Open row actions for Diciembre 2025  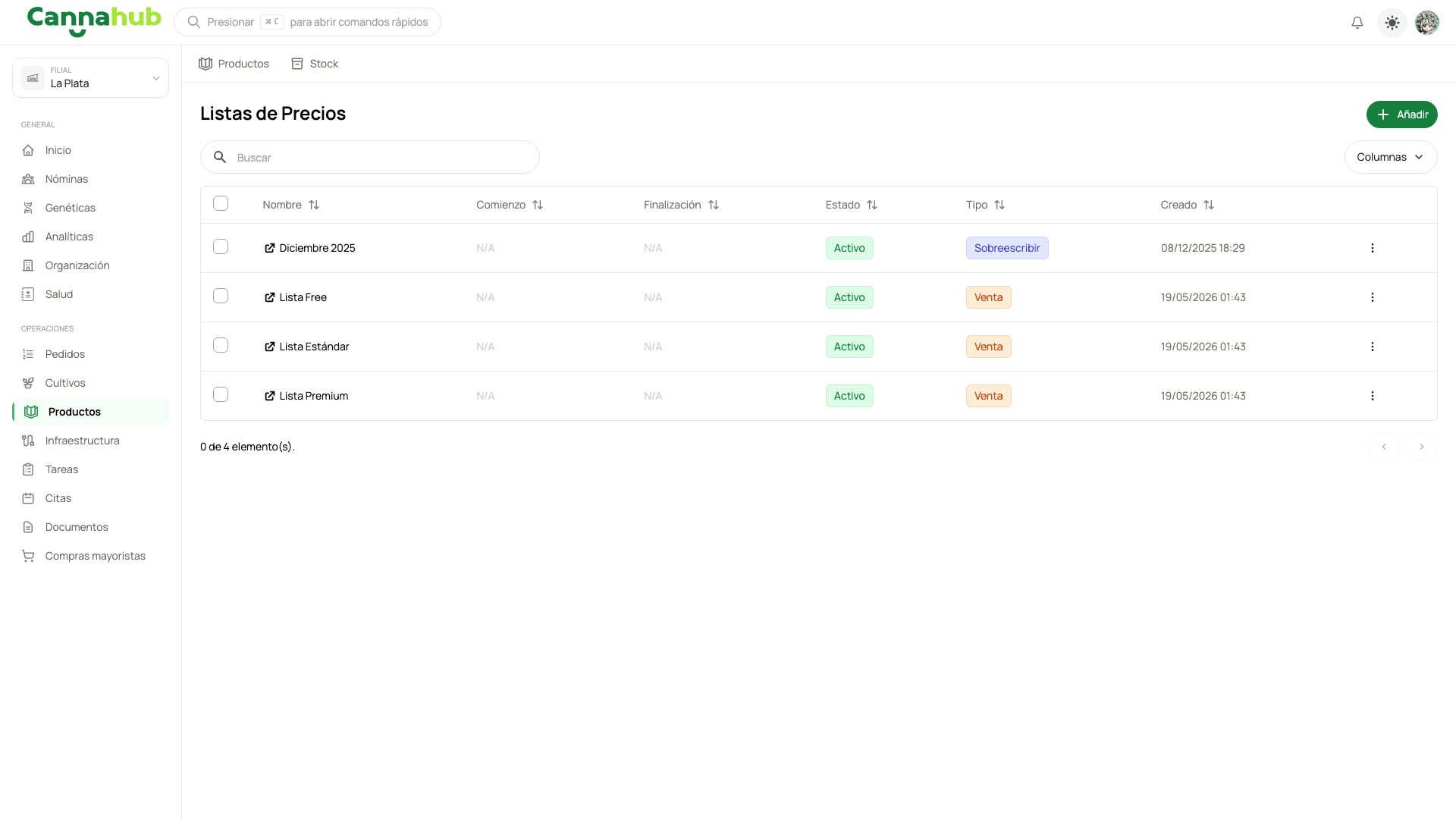[1372, 248]
